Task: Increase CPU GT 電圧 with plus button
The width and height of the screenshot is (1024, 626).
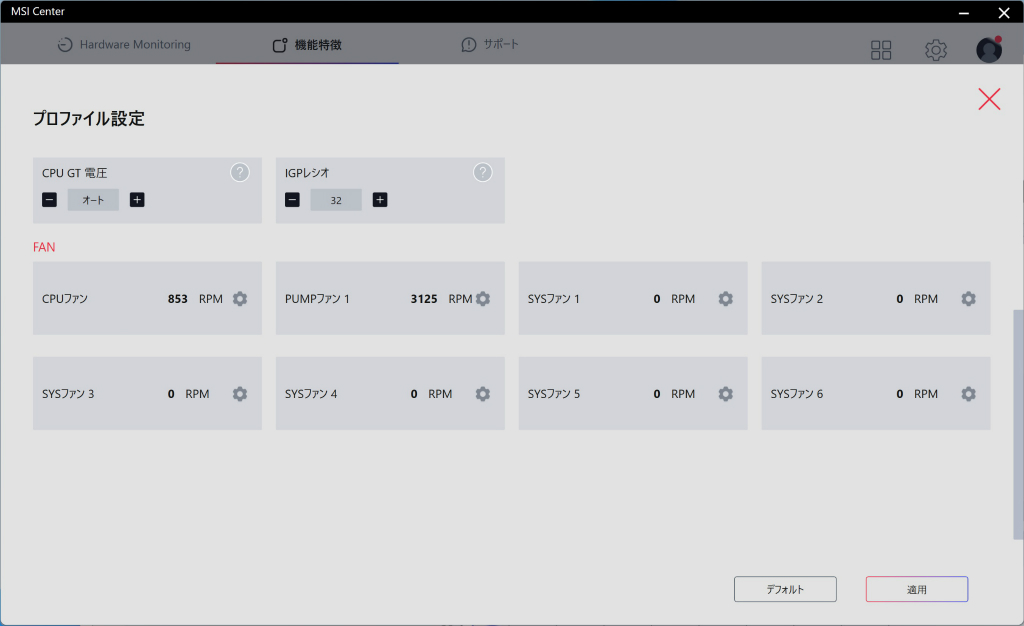Action: 137,200
